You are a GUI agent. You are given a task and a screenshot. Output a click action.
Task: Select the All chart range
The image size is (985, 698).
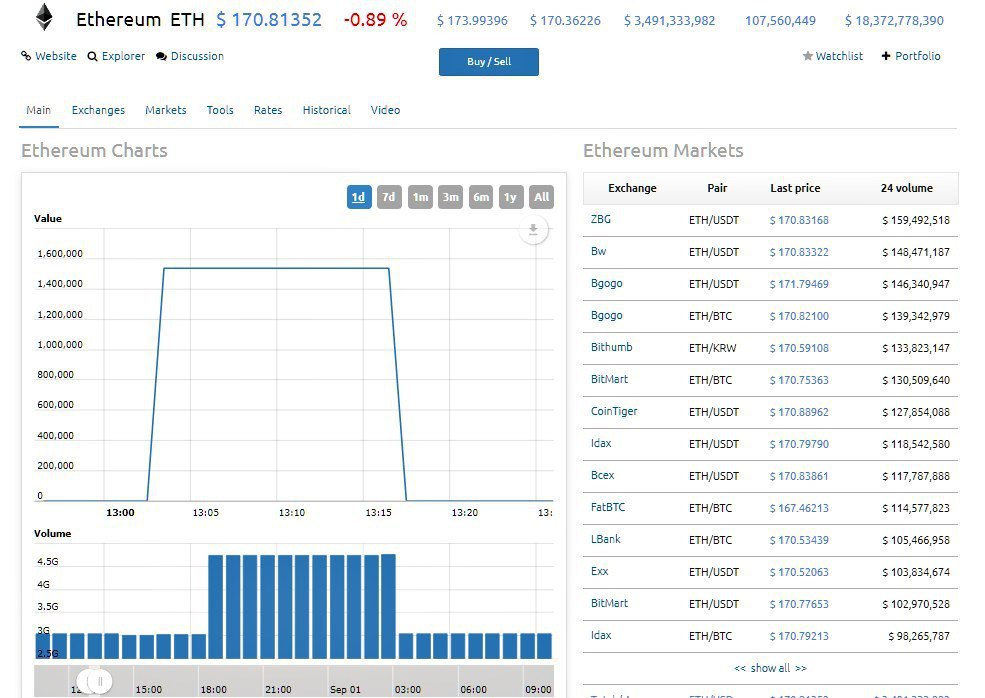[x=541, y=197]
